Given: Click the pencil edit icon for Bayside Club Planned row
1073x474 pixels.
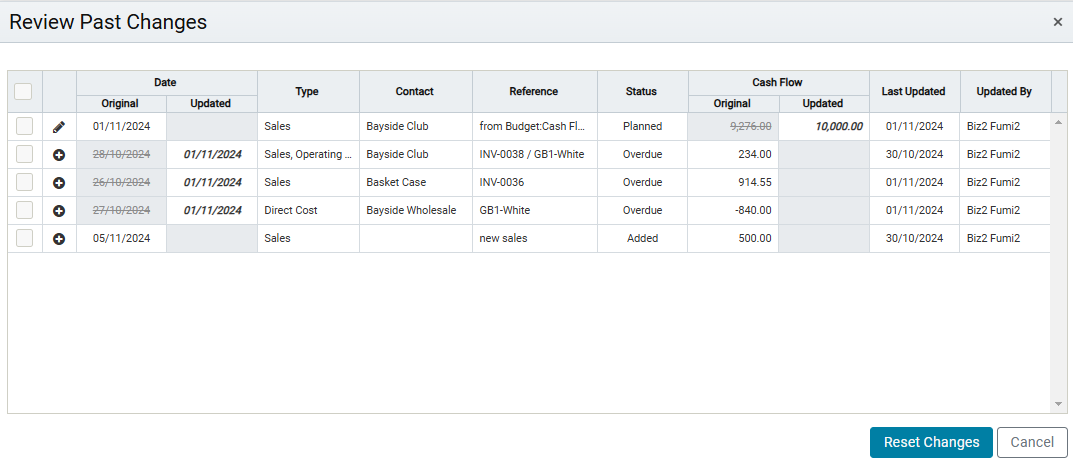Looking at the screenshot, I should (x=59, y=127).
